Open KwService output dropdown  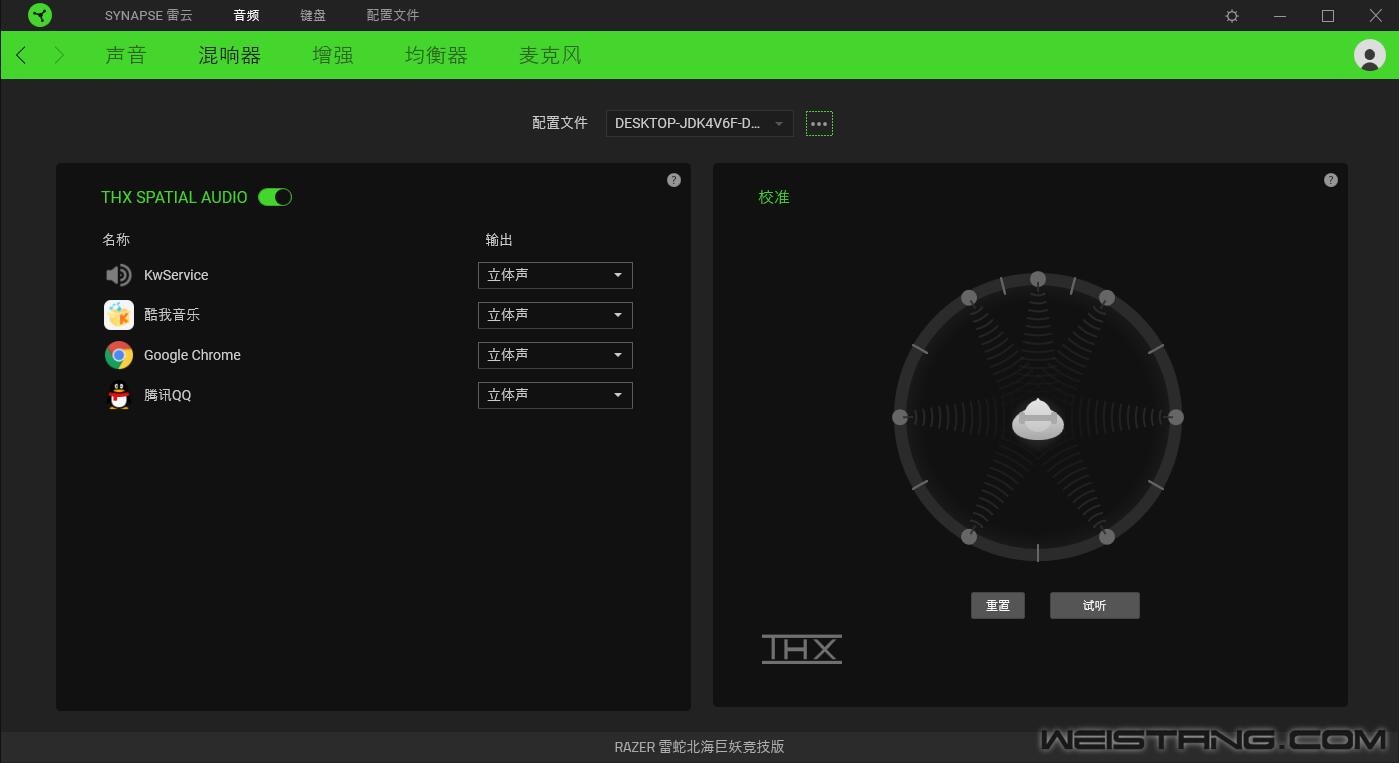tap(555, 275)
